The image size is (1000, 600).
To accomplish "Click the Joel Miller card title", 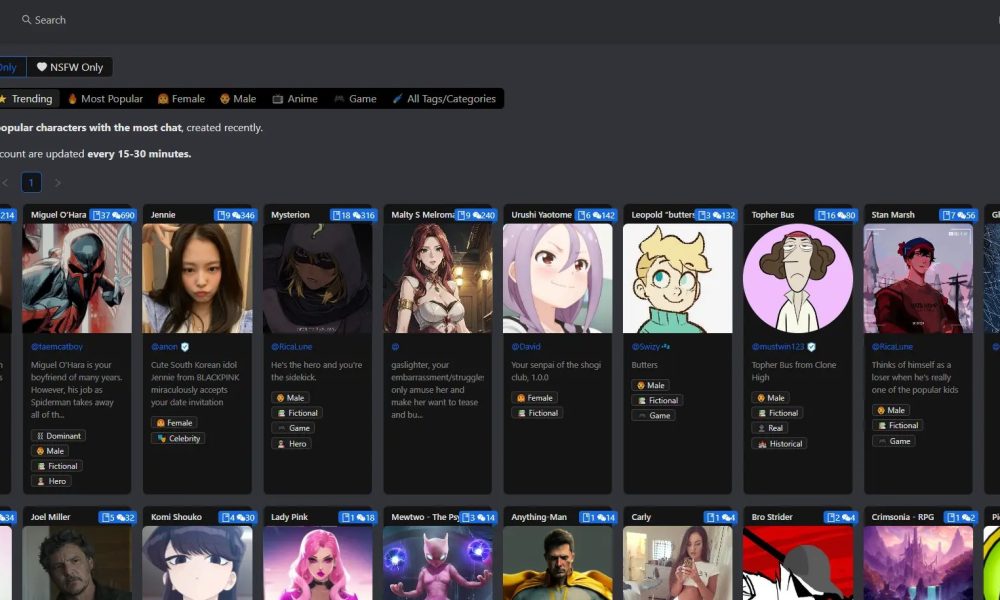I will click(50, 517).
